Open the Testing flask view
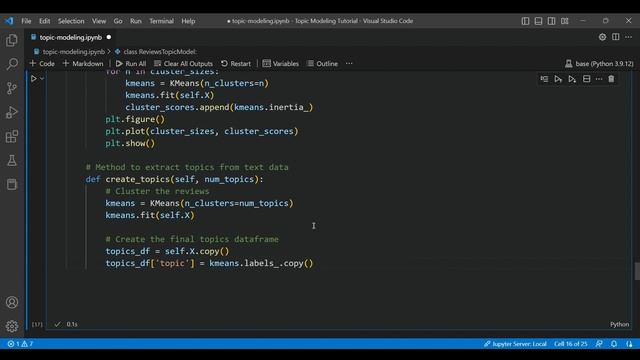Screen dimensions: 640x360 (12, 160)
